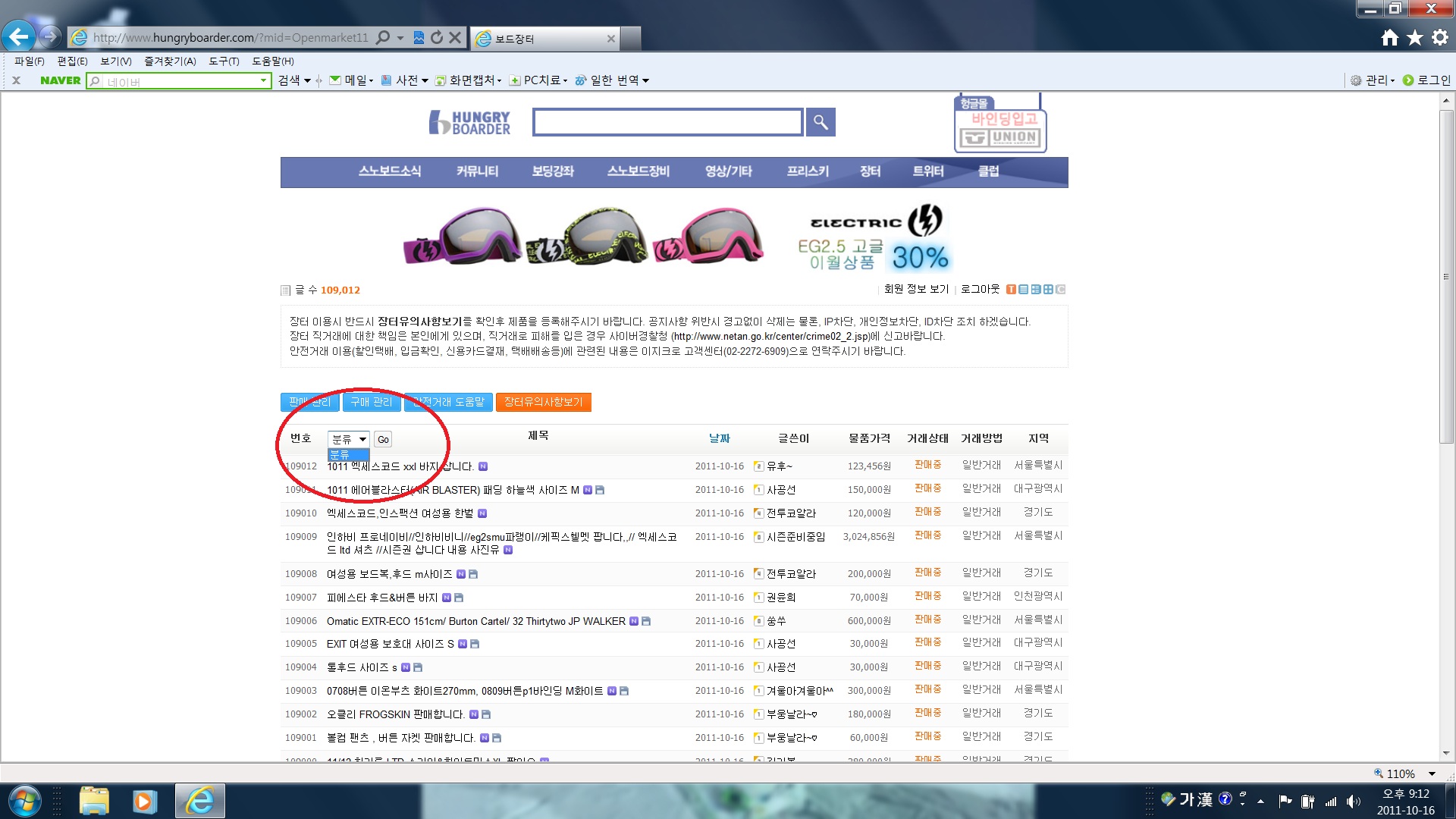Switch to the gallery grid view icon
Image resolution: width=1456 pixels, height=819 pixels.
(x=1048, y=290)
